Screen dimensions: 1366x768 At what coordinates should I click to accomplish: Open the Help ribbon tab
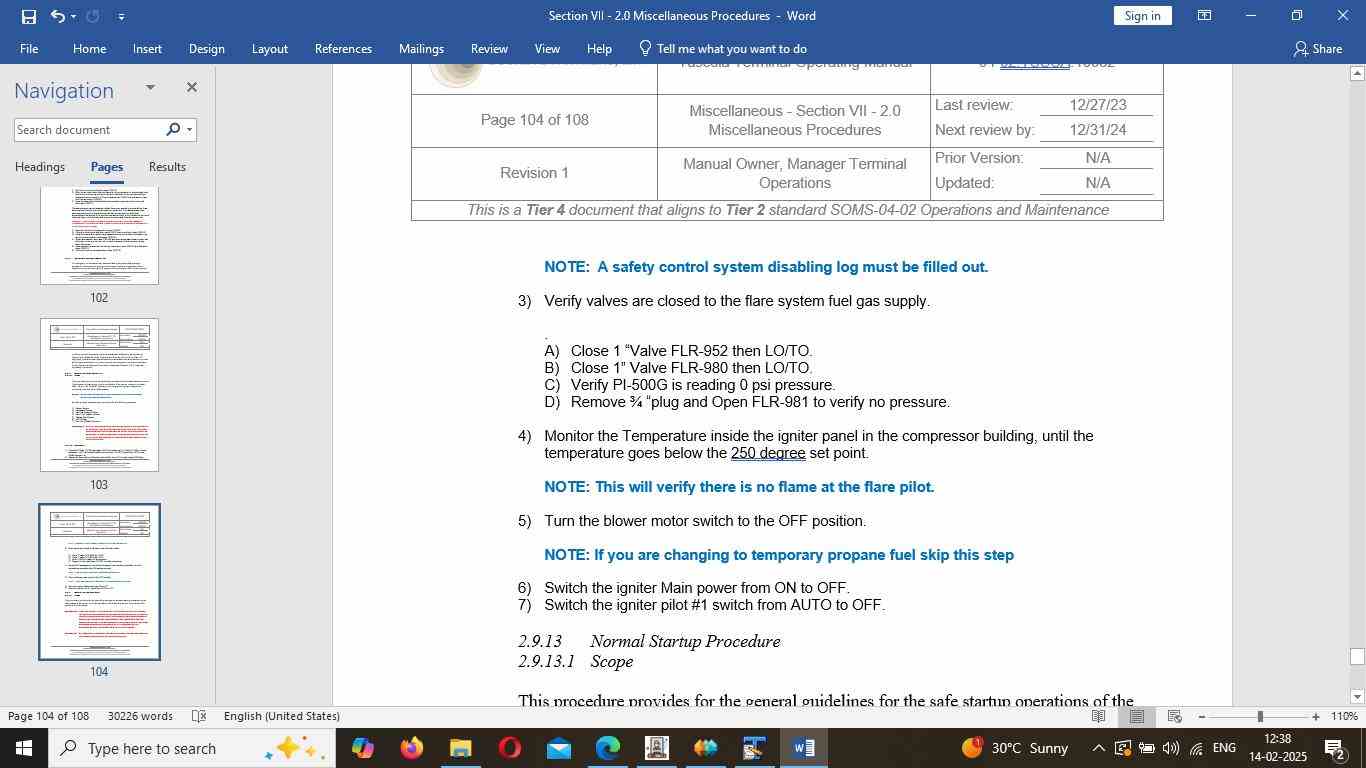tap(599, 48)
